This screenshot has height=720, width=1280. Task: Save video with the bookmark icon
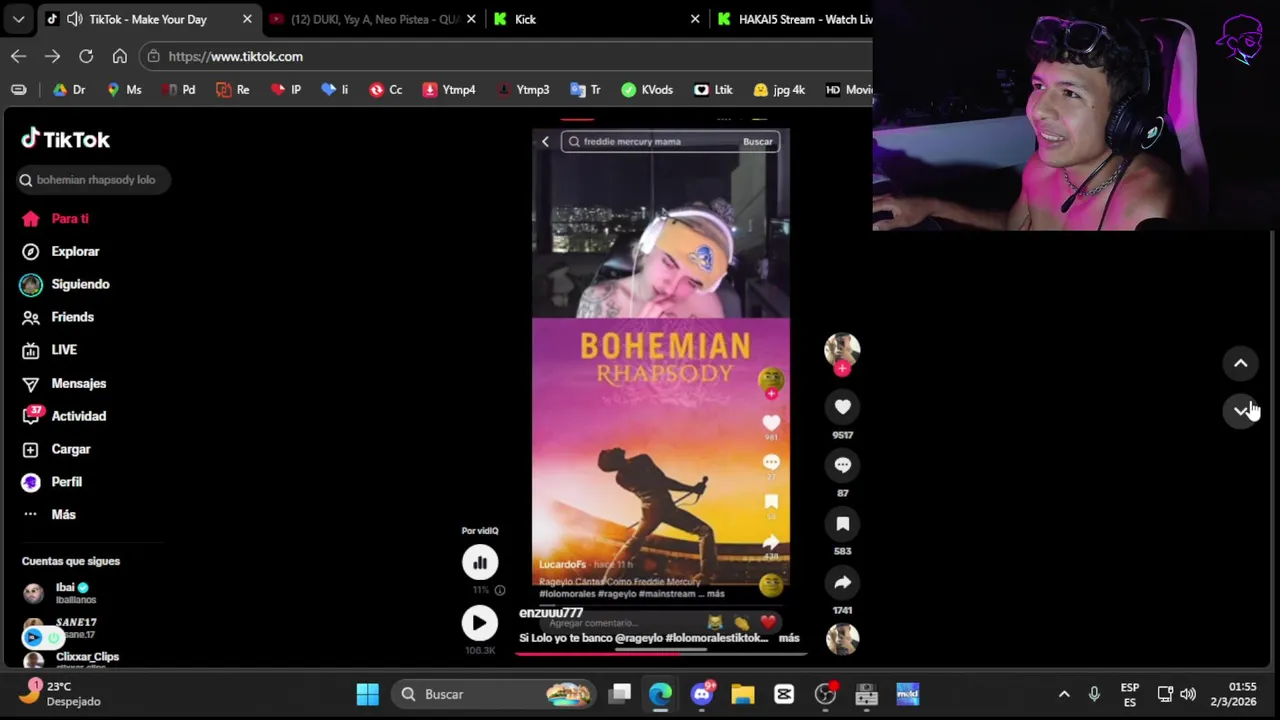click(842, 524)
